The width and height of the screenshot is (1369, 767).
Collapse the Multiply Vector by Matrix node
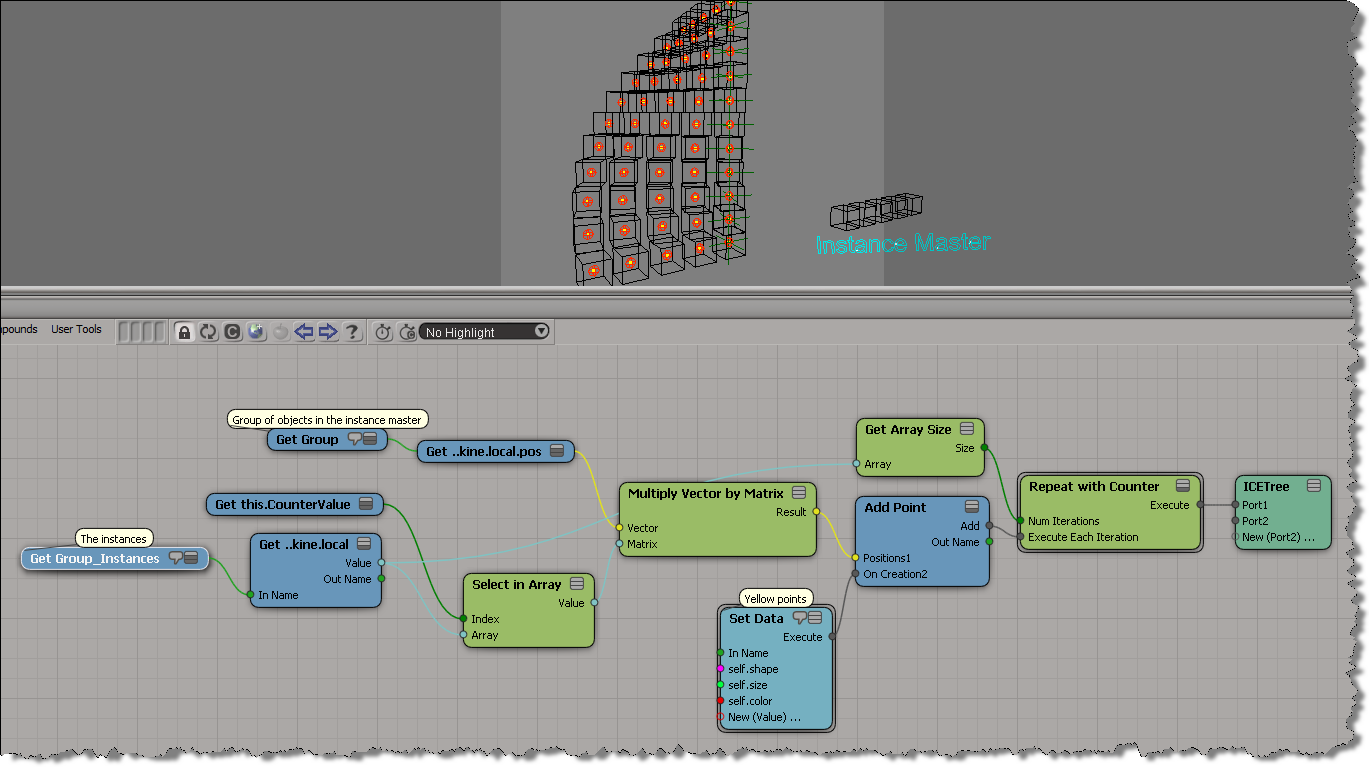pos(799,493)
